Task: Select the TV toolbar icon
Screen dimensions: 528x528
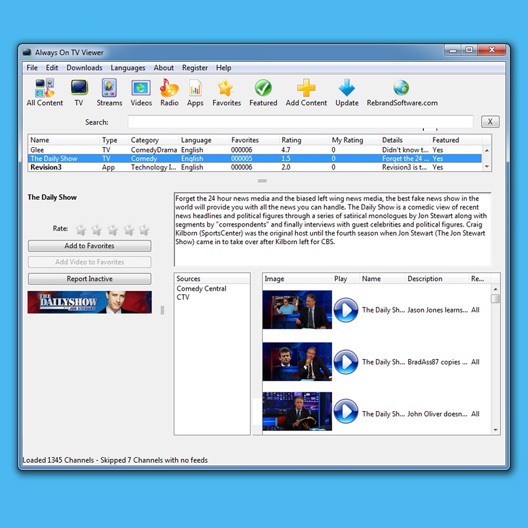Action: (79, 88)
